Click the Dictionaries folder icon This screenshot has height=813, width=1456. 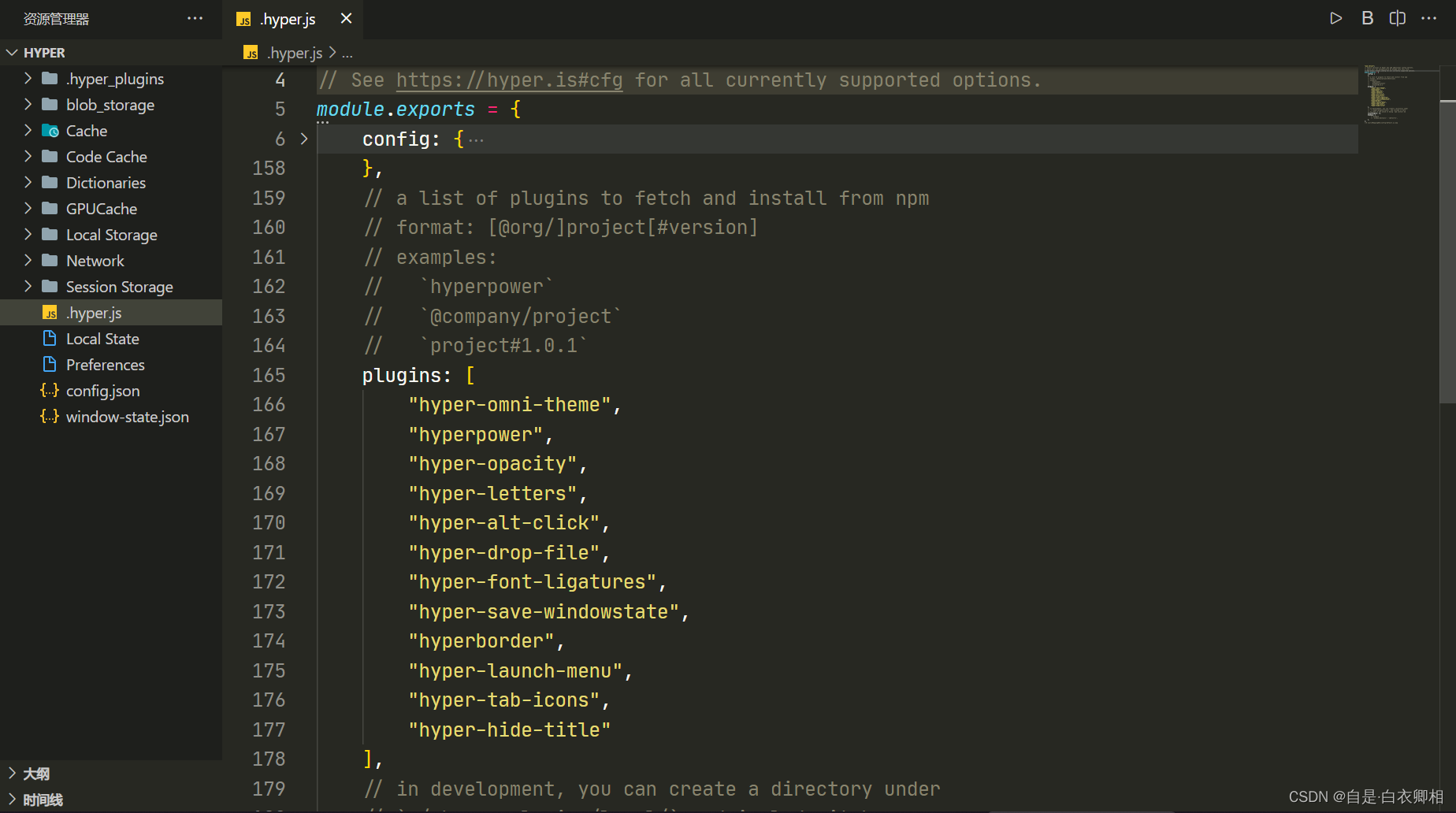click(50, 182)
